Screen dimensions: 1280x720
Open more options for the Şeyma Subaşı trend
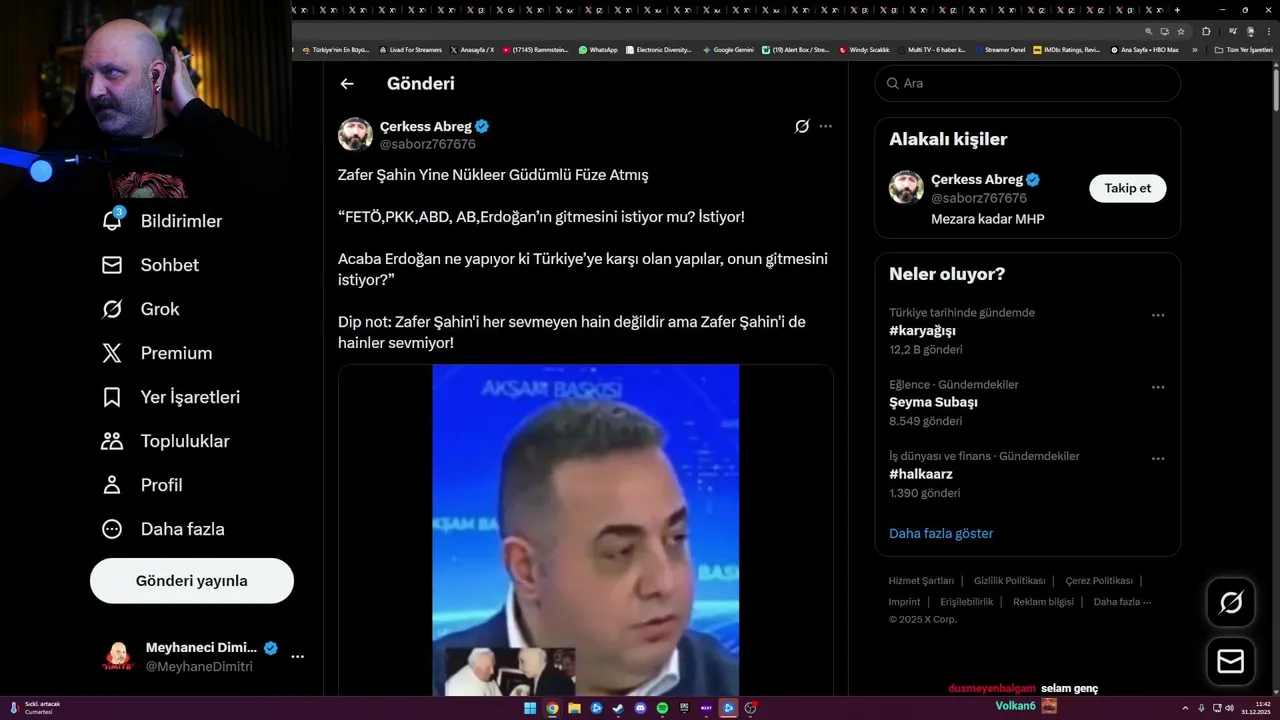click(x=1158, y=387)
